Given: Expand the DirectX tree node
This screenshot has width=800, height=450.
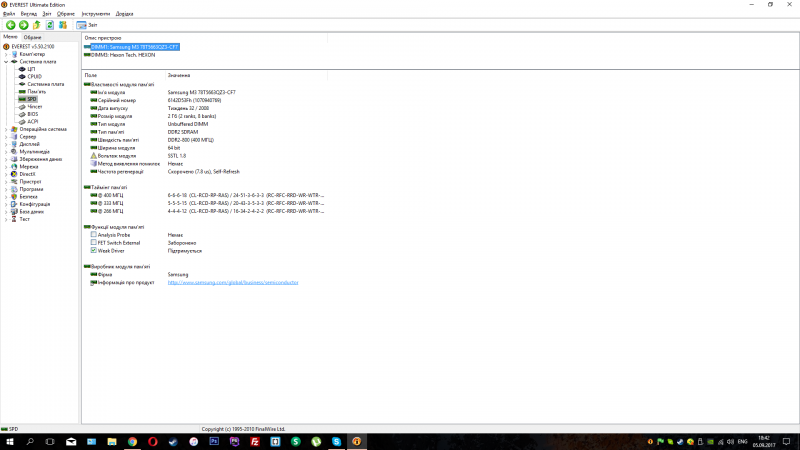Looking at the screenshot, I should pyautogui.click(x=6, y=174).
